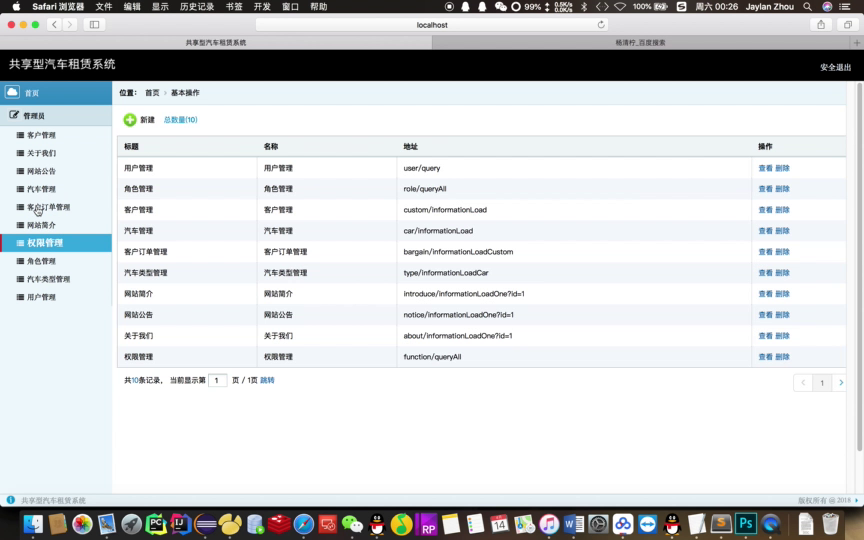The height and width of the screenshot is (540, 864).
Task: Open Finder from the Dock
Action: [x=33, y=524]
